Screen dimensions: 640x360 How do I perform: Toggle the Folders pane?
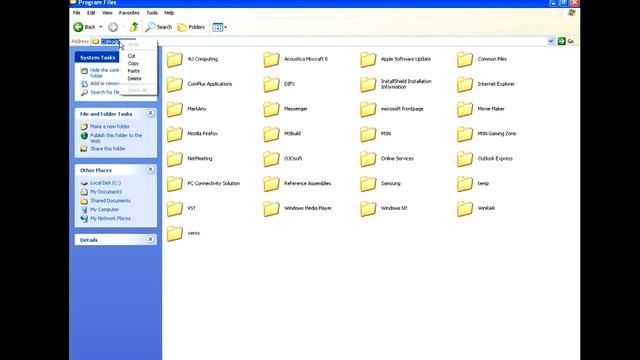pos(191,27)
